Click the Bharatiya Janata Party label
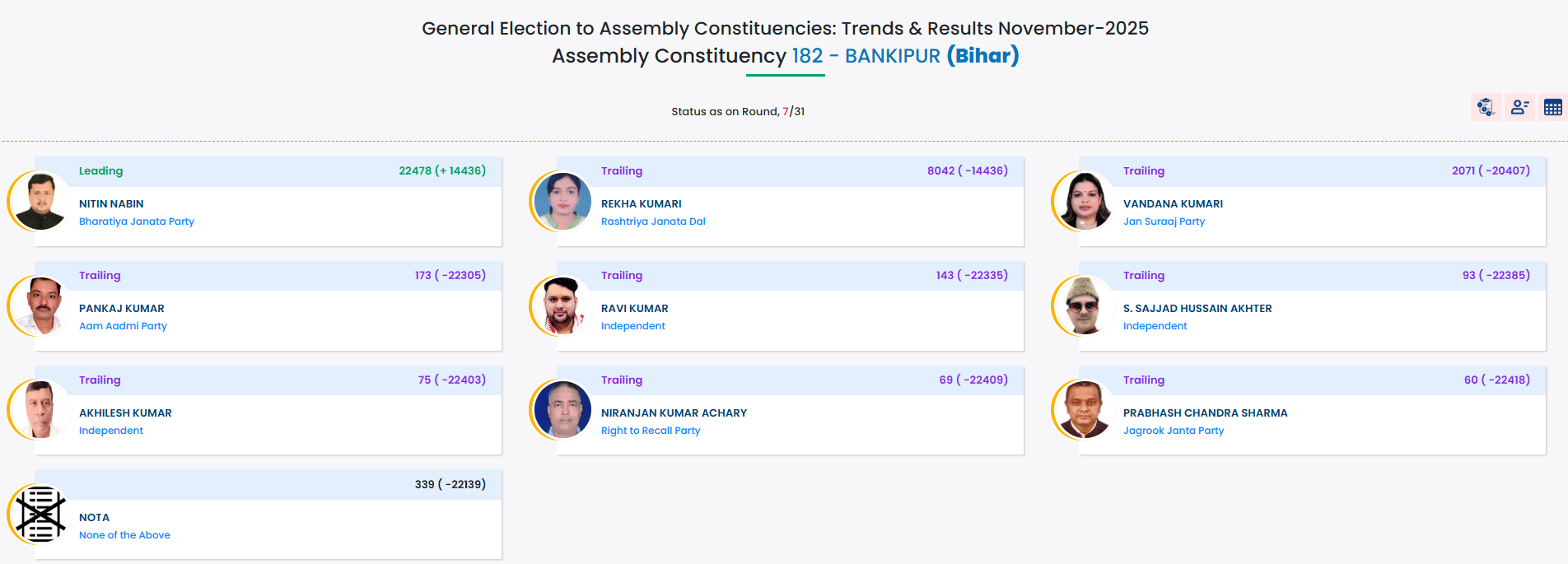This screenshot has width=1568, height=564. click(x=137, y=221)
